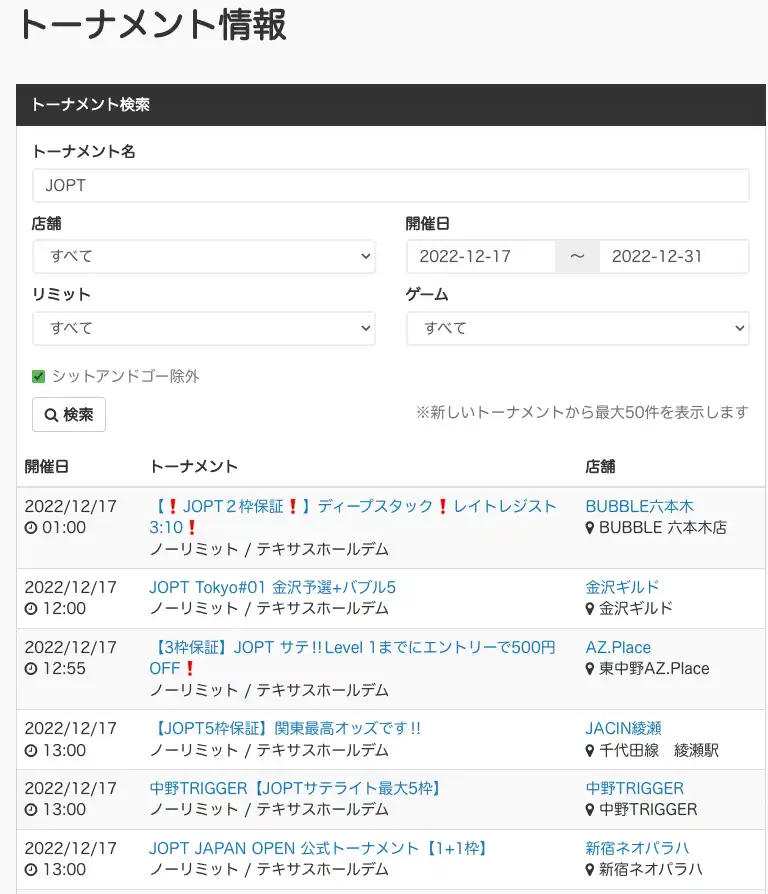Click the トーナメント名 input containing JOPT
The image size is (768, 894).
tap(391, 185)
